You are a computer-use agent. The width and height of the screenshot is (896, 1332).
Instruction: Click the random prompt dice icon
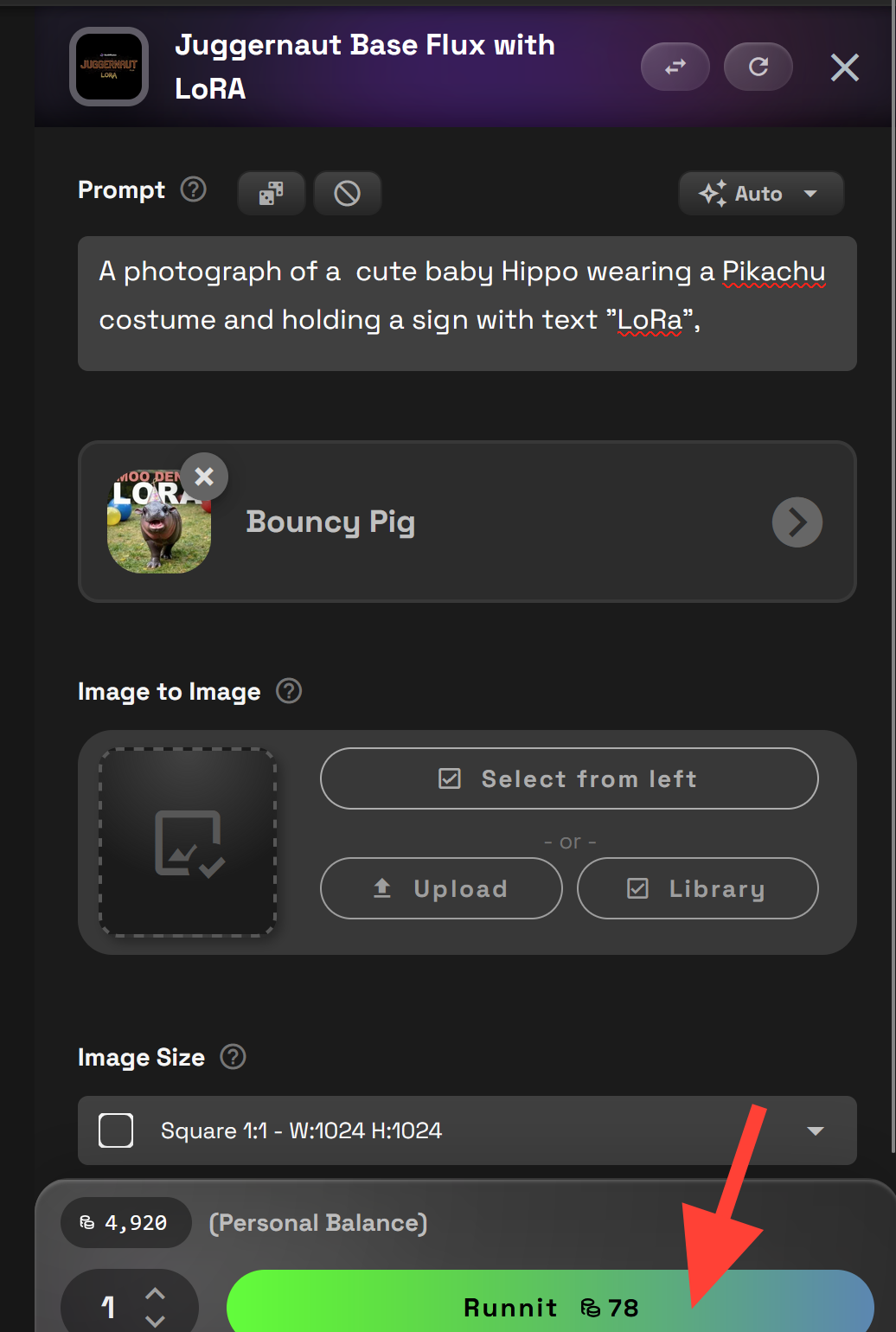click(272, 193)
